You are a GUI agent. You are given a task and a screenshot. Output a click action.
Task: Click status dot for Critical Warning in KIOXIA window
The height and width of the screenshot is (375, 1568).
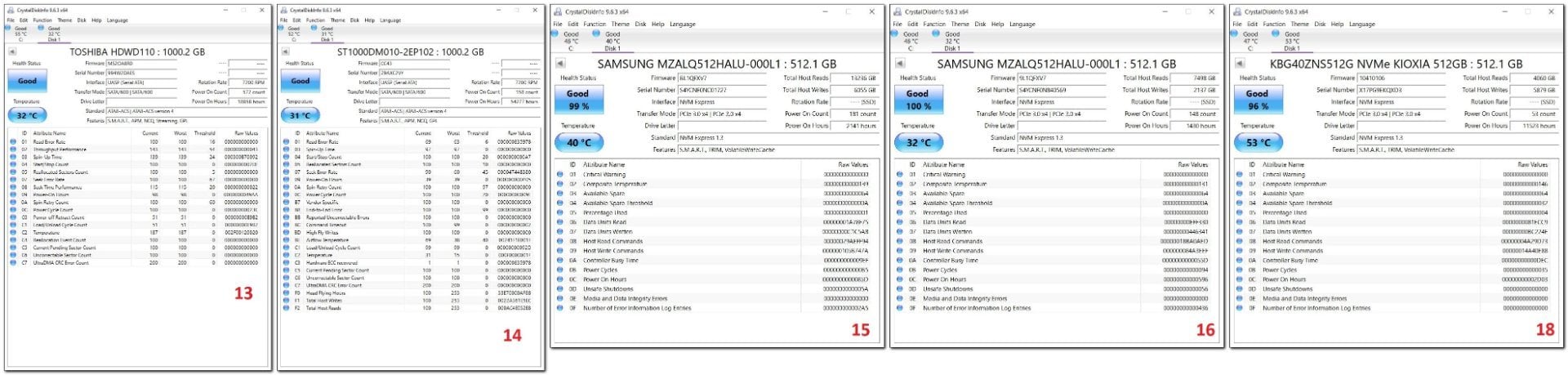[1239, 174]
